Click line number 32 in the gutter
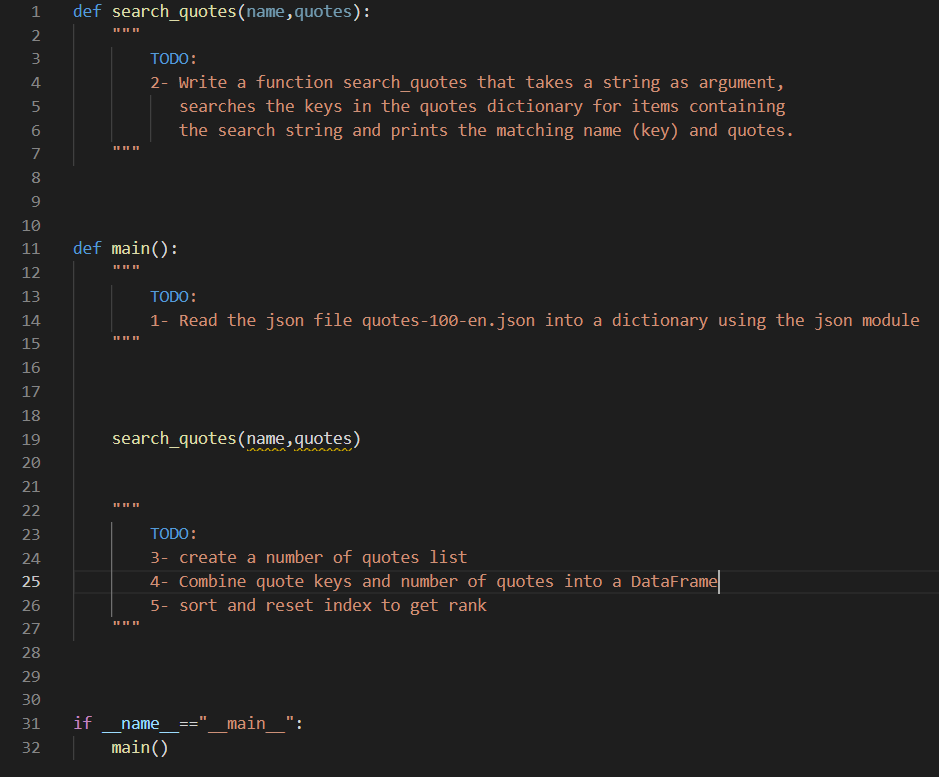Image resolution: width=939 pixels, height=777 pixels. tap(31, 747)
